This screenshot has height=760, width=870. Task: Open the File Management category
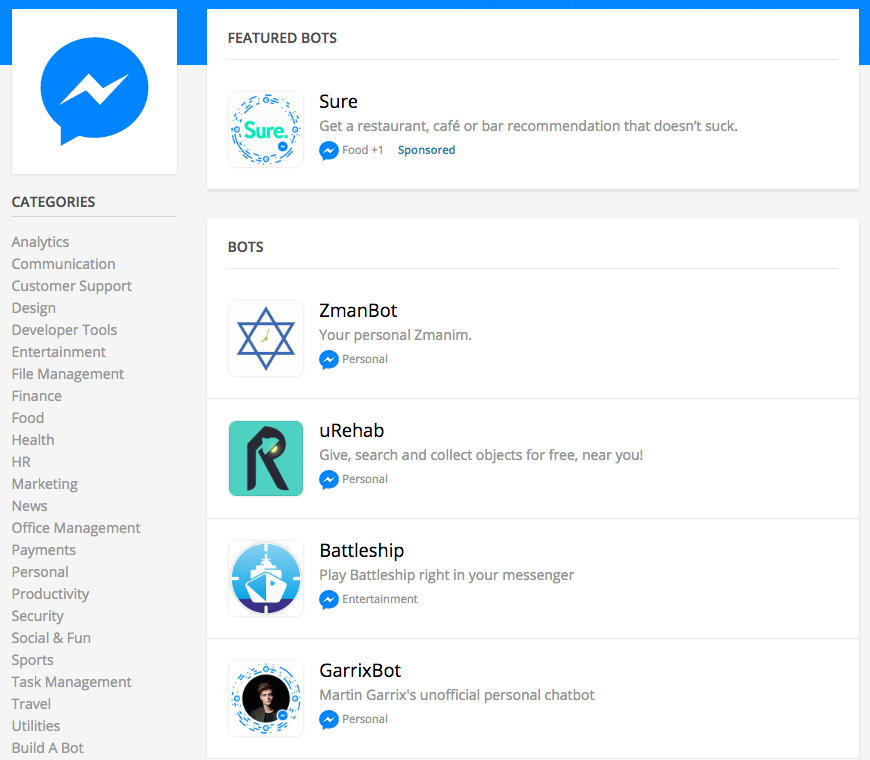68,374
